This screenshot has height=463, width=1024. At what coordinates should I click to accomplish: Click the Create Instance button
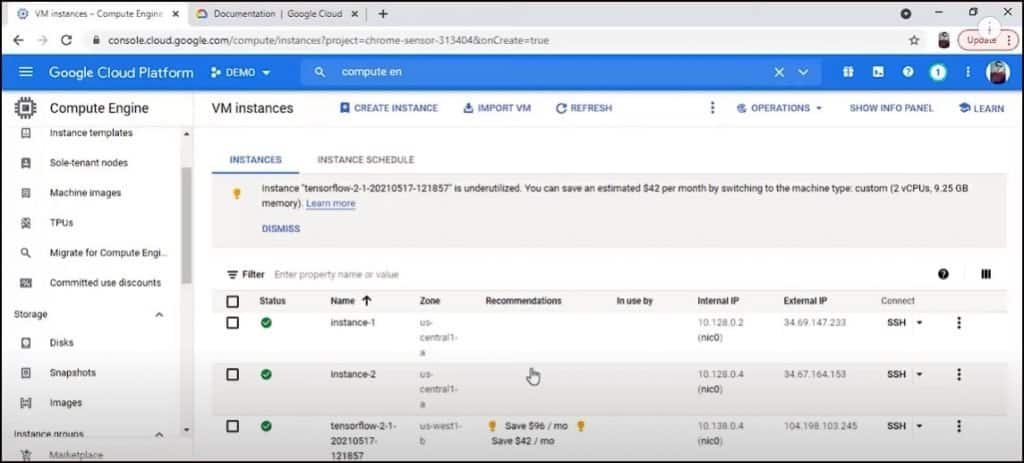(x=388, y=108)
